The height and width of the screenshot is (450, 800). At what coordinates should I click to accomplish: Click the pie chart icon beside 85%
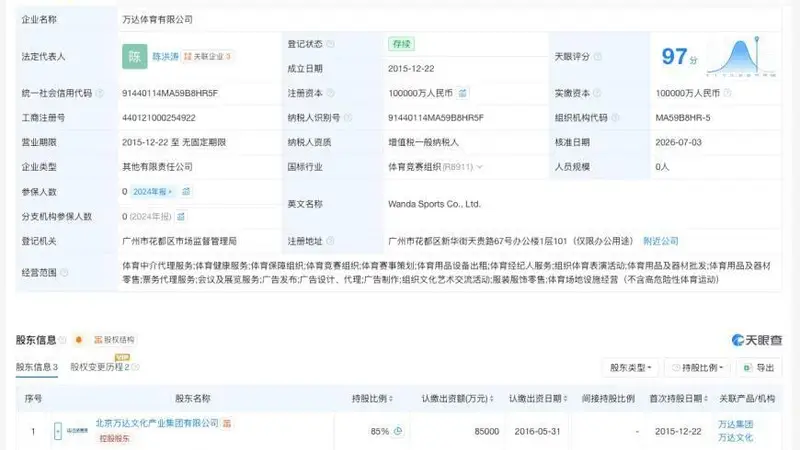tap(398, 431)
